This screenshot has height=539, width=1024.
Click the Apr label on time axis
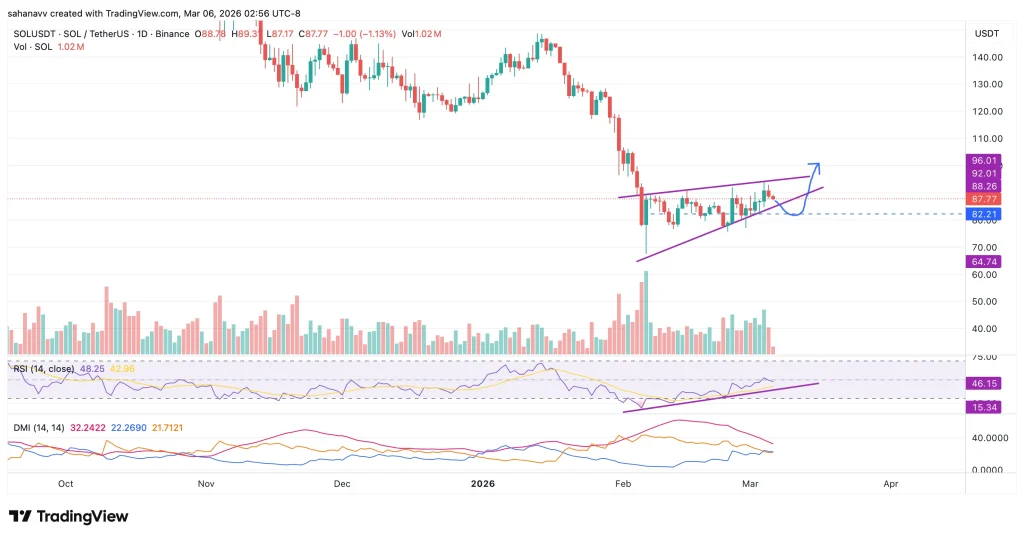(x=890, y=483)
